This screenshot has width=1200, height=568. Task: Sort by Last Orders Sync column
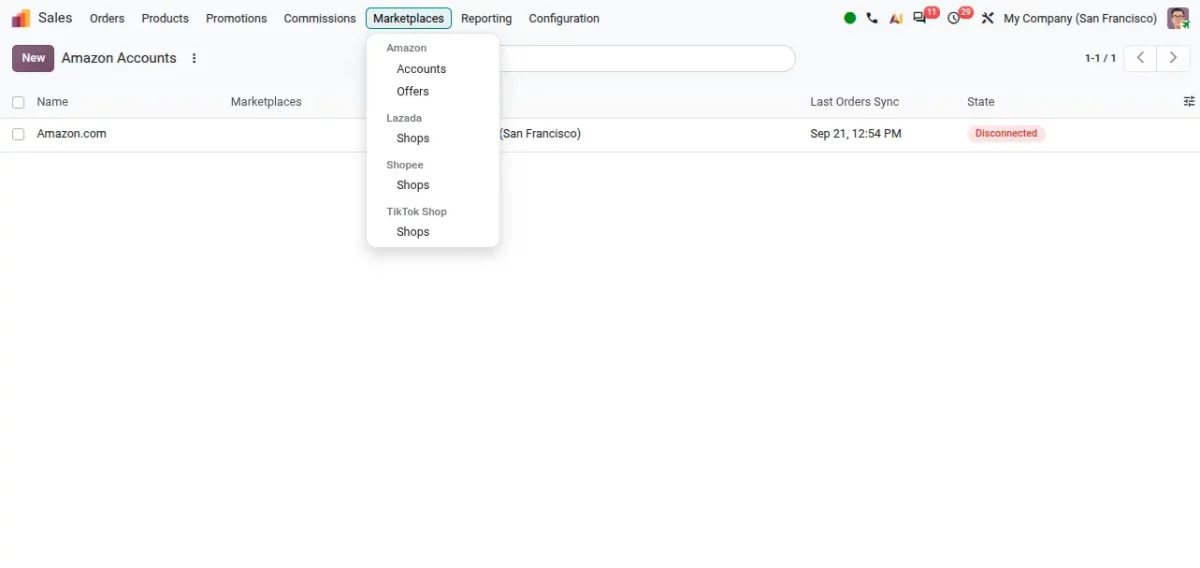[854, 102]
